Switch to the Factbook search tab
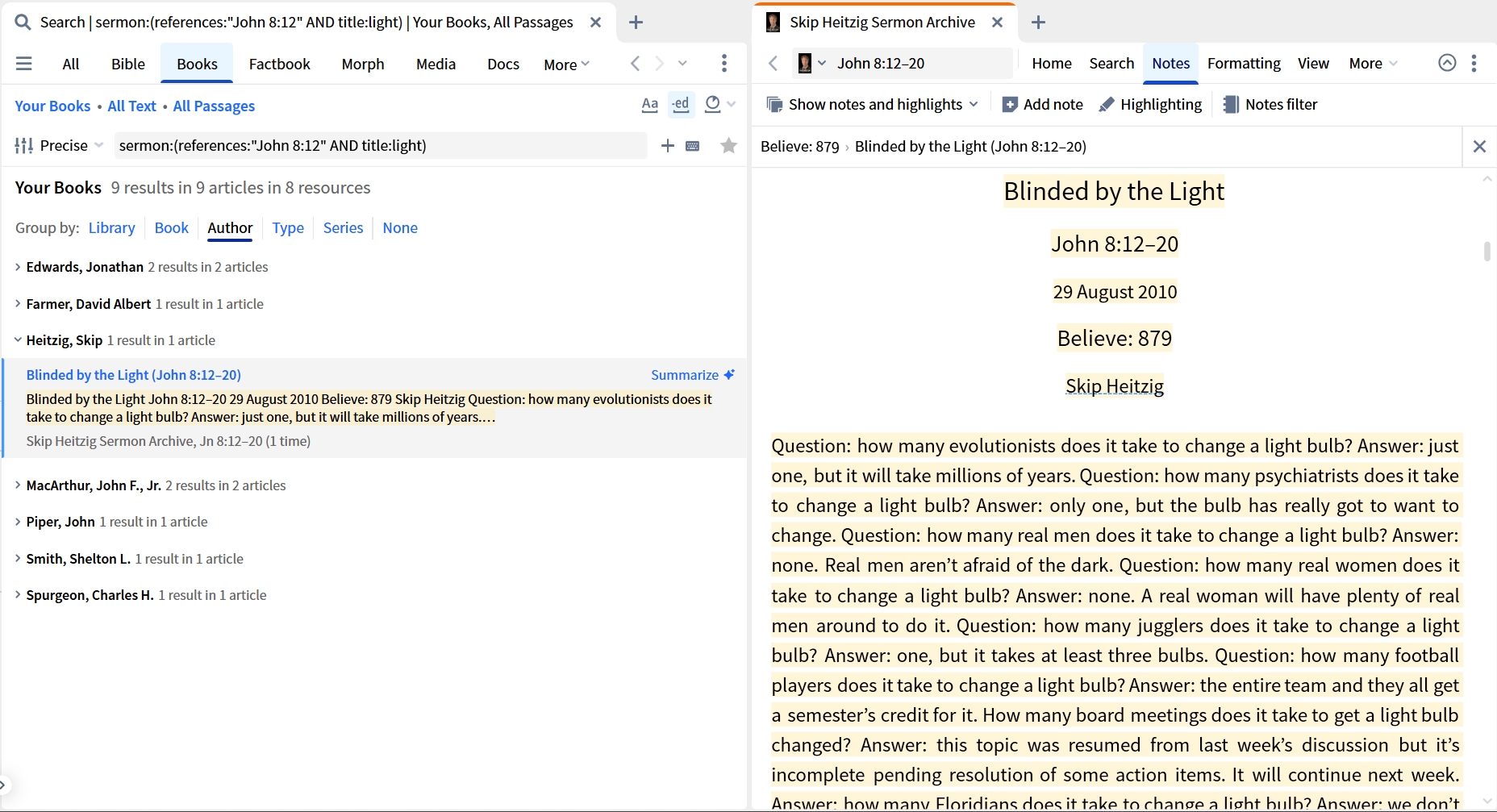The height and width of the screenshot is (812, 1497). (279, 65)
